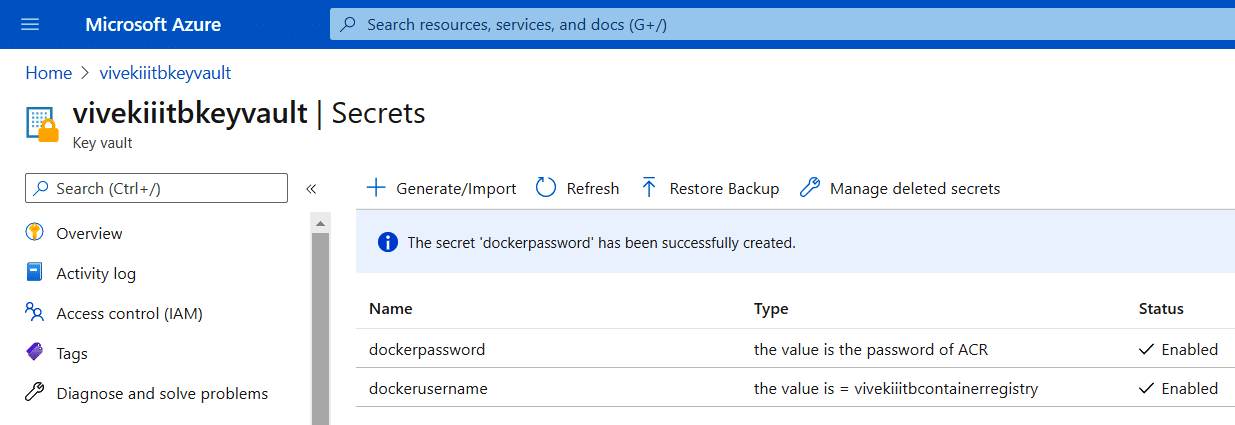
Task: Open the Azure portal hamburger menu
Action: 30,24
